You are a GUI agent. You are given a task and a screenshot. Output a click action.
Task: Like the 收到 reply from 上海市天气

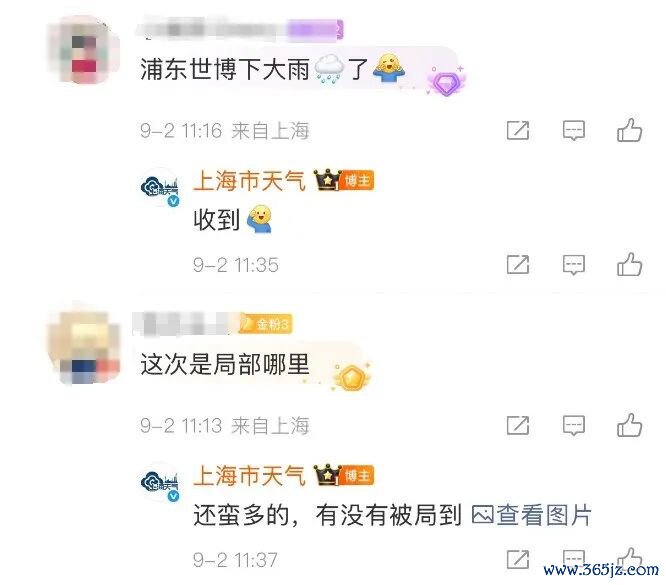(629, 264)
